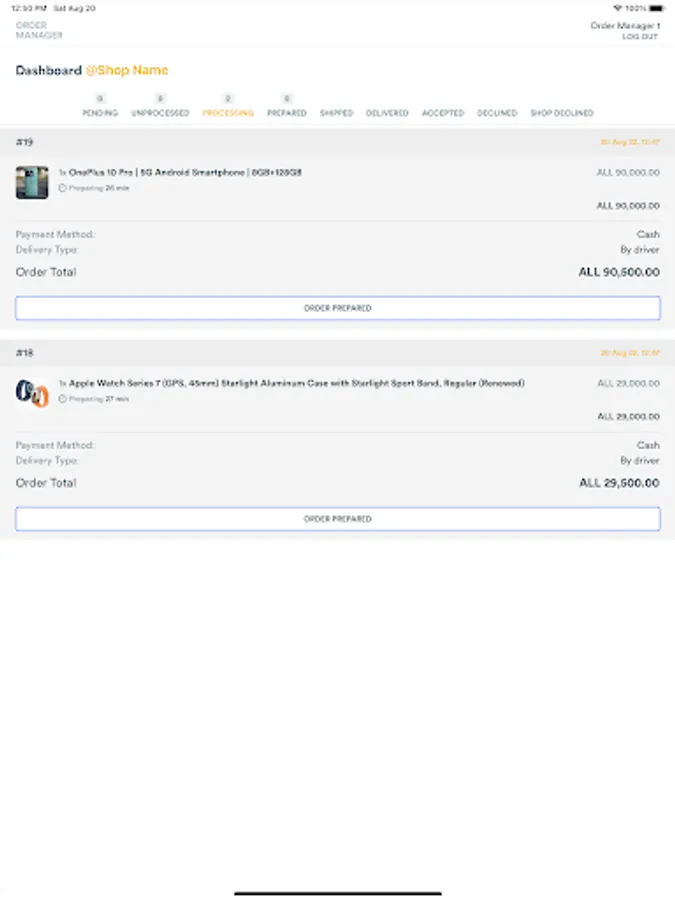The width and height of the screenshot is (675, 900).
Task: Mark order #18 as Order Prepared
Action: pyautogui.click(x=338, y=519)
